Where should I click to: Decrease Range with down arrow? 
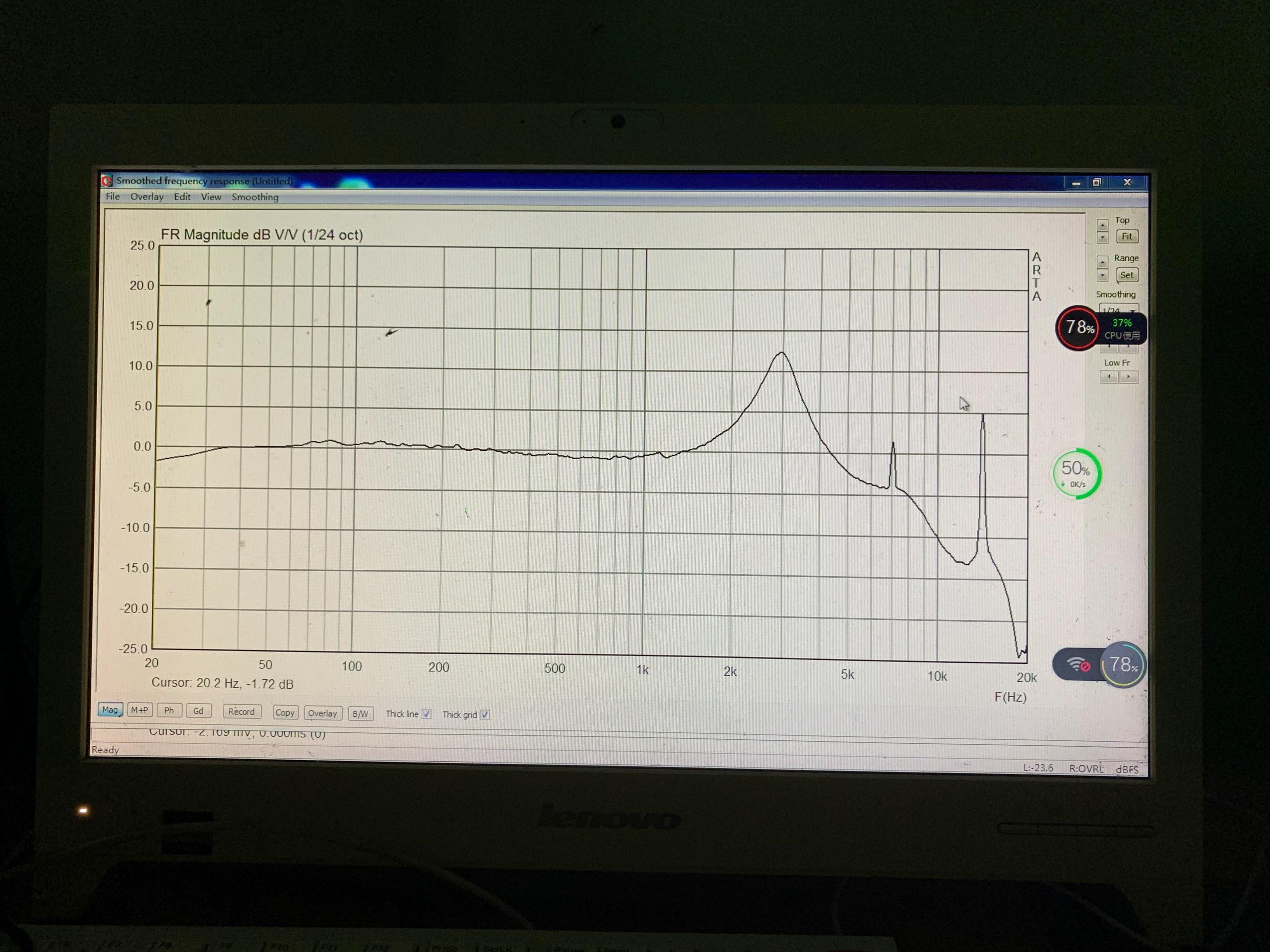[x=1102, y=276]
